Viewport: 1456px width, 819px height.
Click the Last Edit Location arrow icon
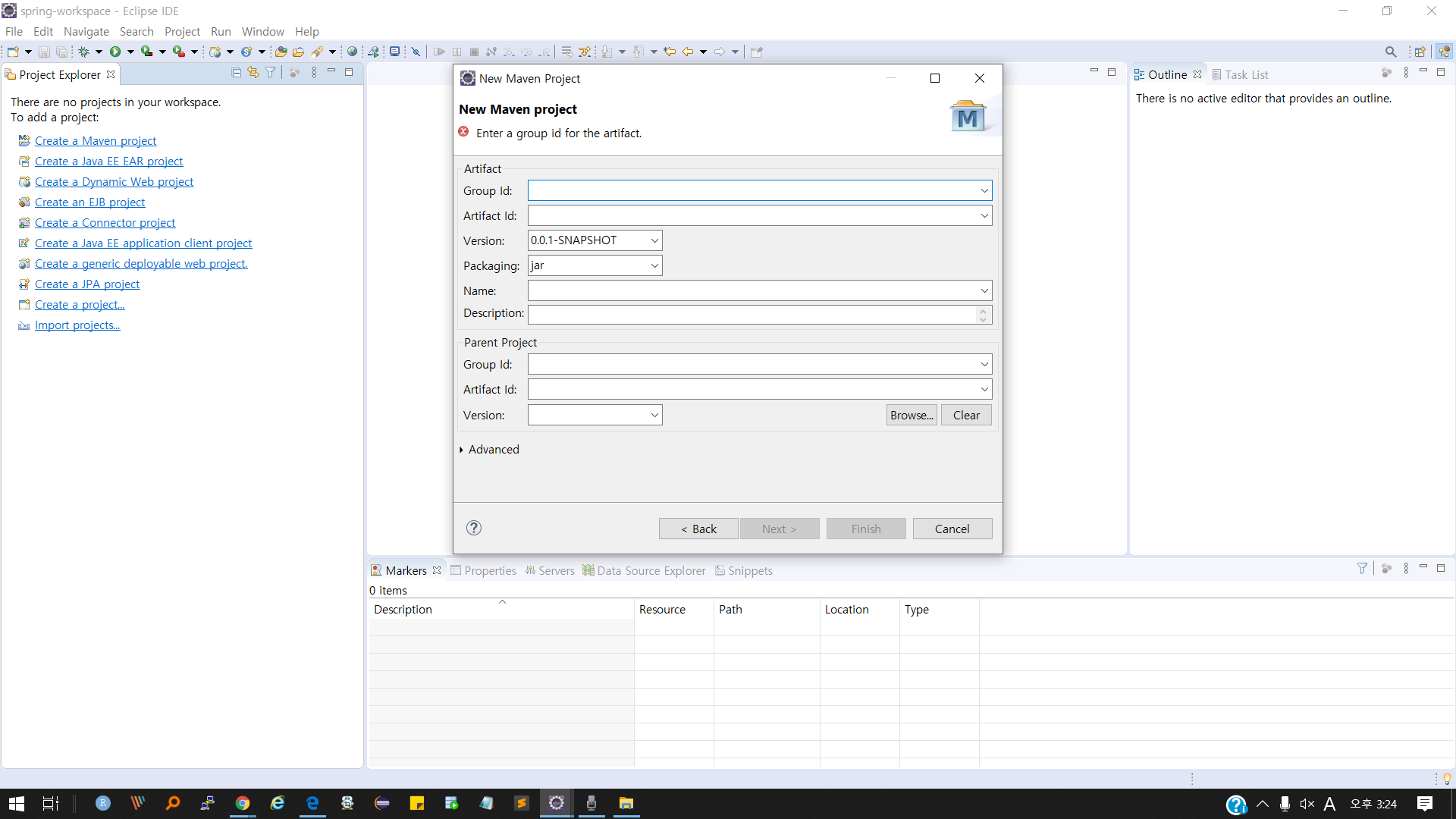[670, 52]
